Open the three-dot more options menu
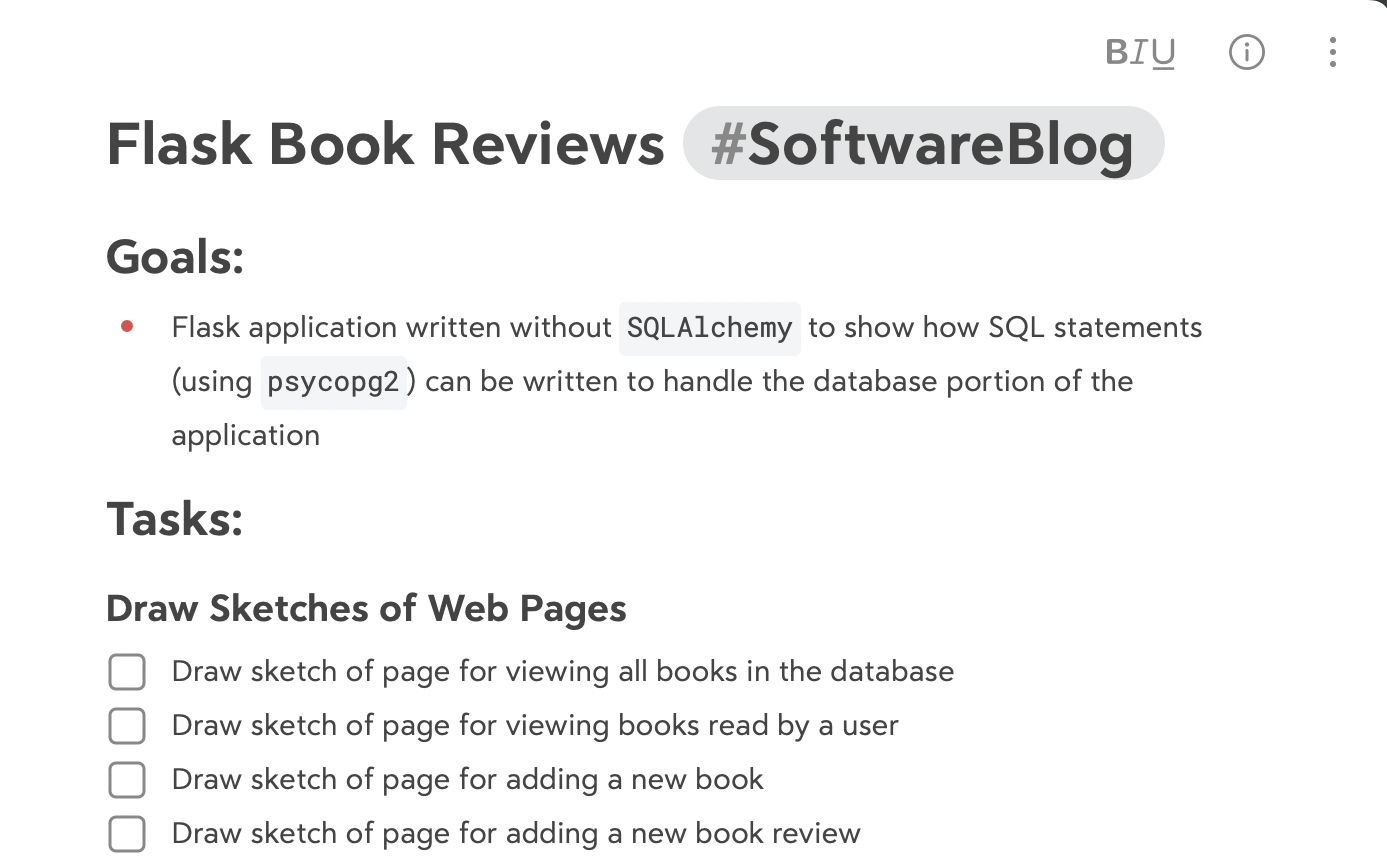This screenshot has width=1387, height=859. [1332, 52]
